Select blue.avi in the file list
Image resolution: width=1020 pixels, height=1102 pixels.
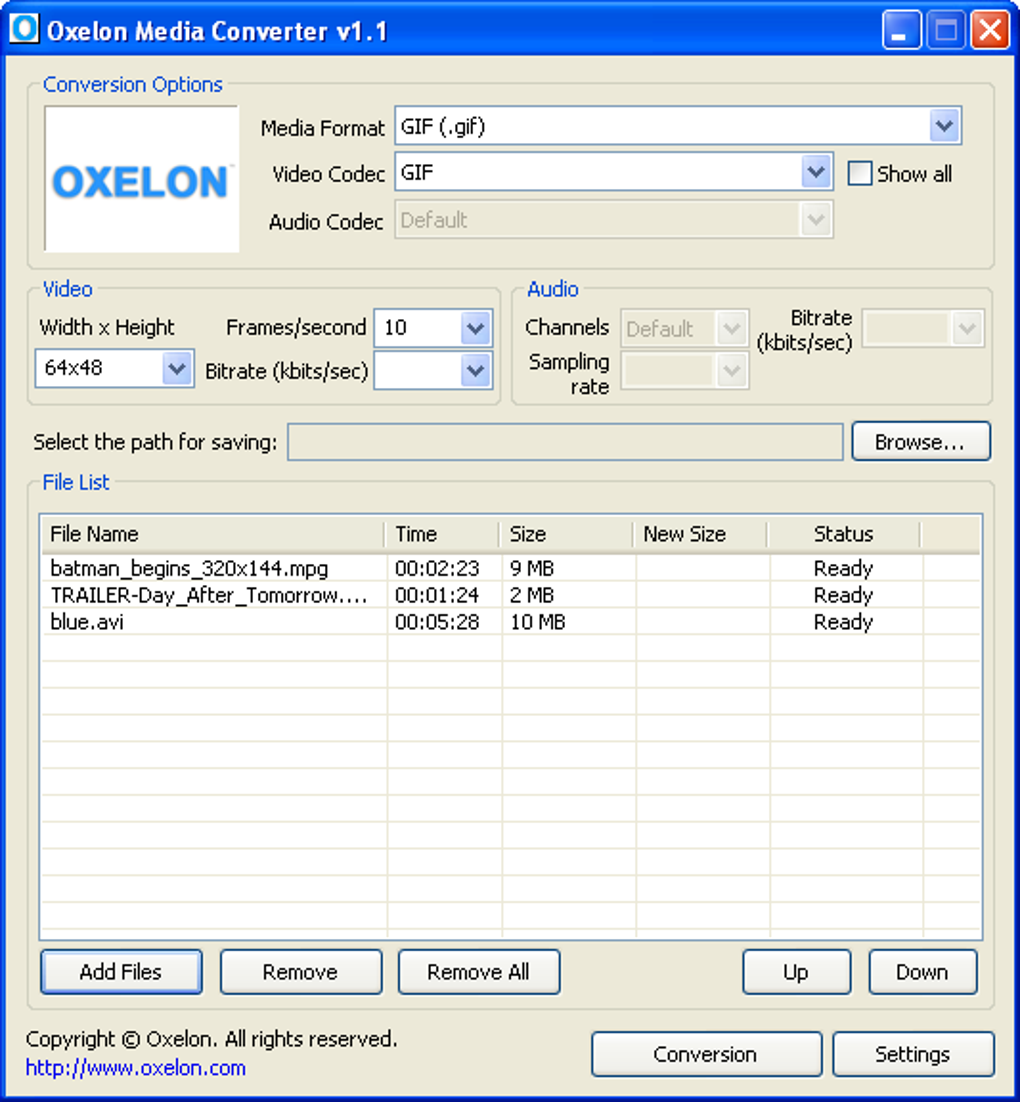[x=87, y=623]
